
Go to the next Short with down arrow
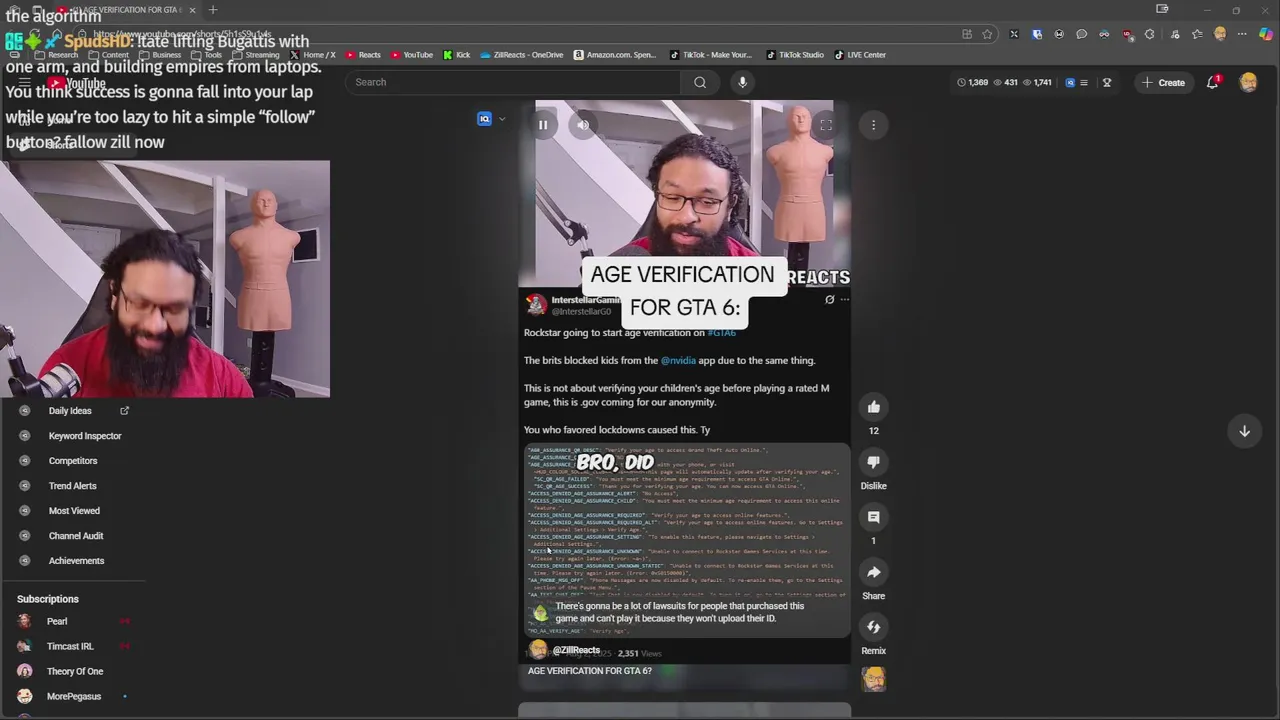pyautogui.click(x=1245, y=431)
